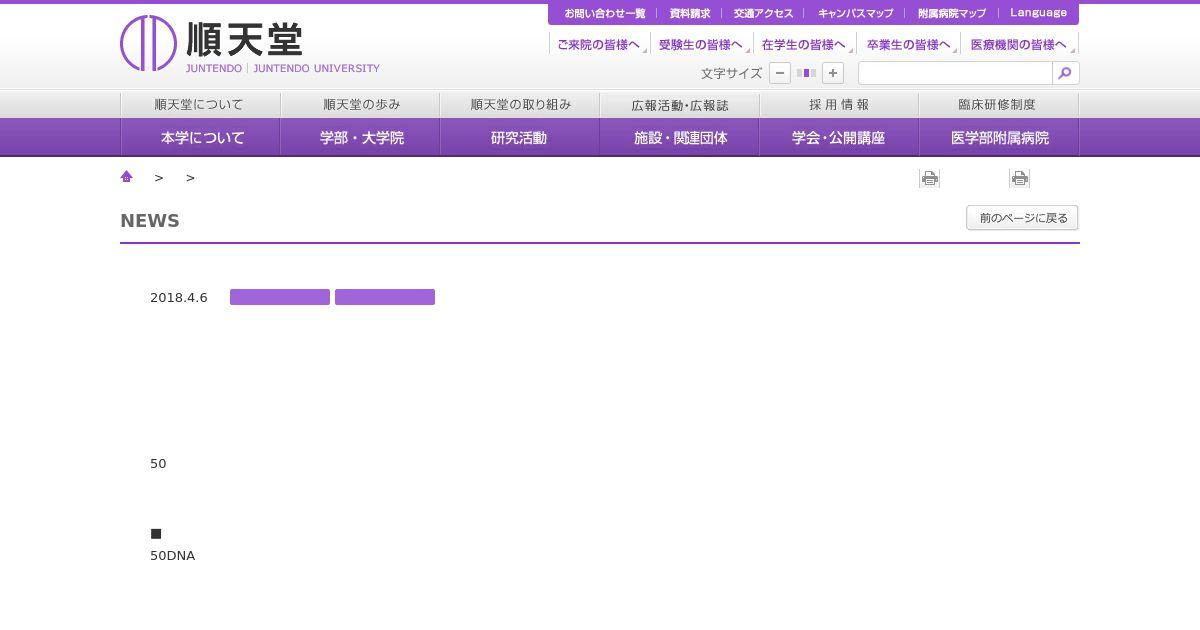The image size is (1200, 630).
Task: Click the first purple category tag
Action: point(280,297)
